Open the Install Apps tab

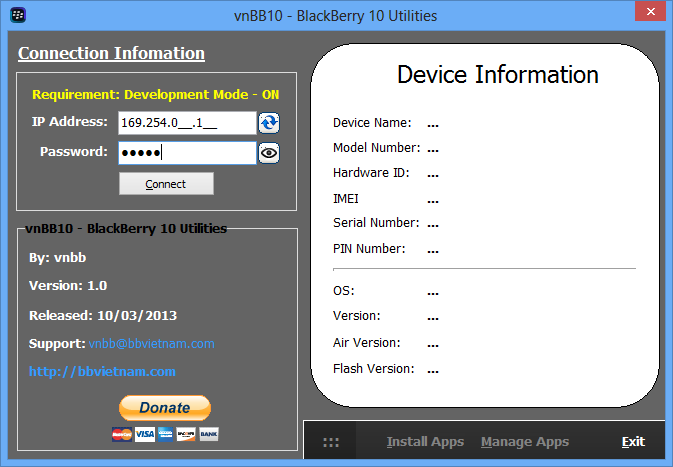[x=425, y=442]
